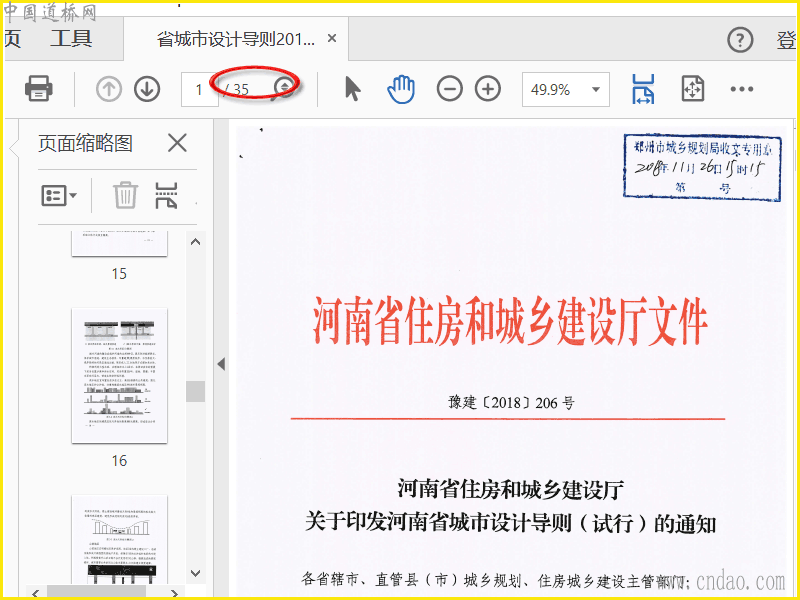Screen dimensions: 800x600
Task: Go to next page with down arrow
Action: (x=147, y=89)
